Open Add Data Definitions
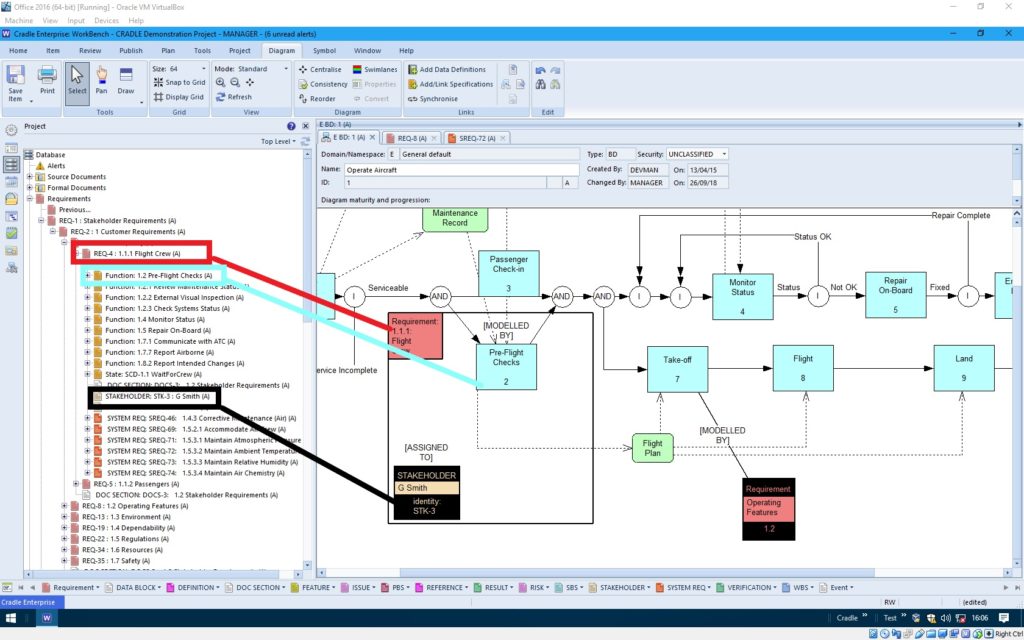This screenshot has width=1024, height=640. tap(446, 70)
